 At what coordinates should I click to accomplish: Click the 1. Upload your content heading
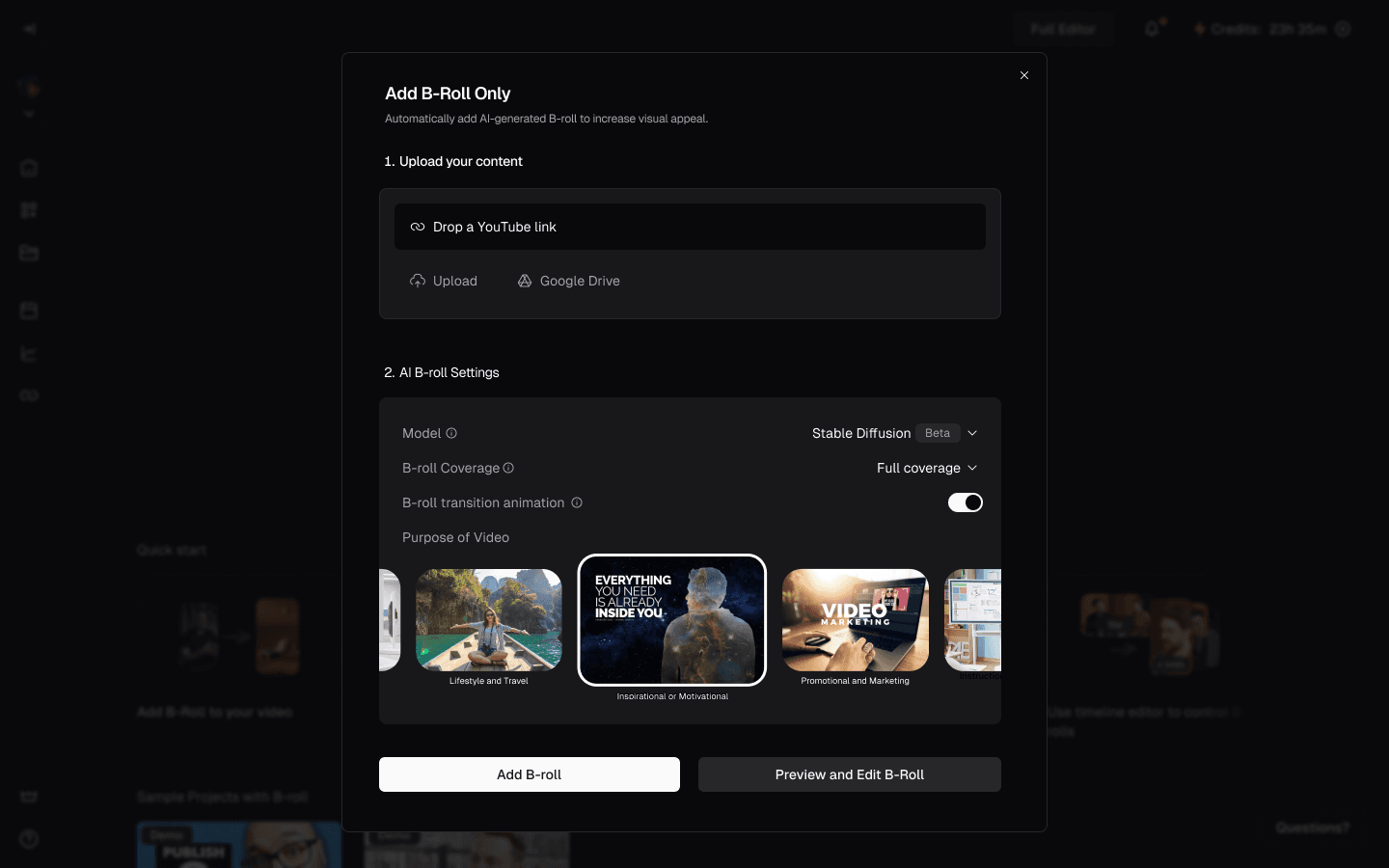coord(453,161)
